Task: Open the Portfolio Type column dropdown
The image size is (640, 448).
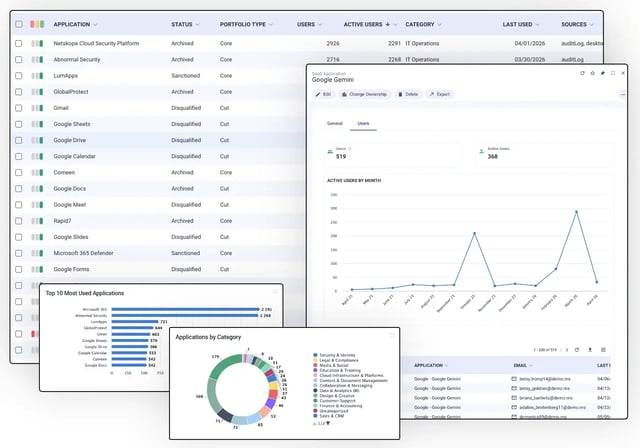Action: coord(271,24)
